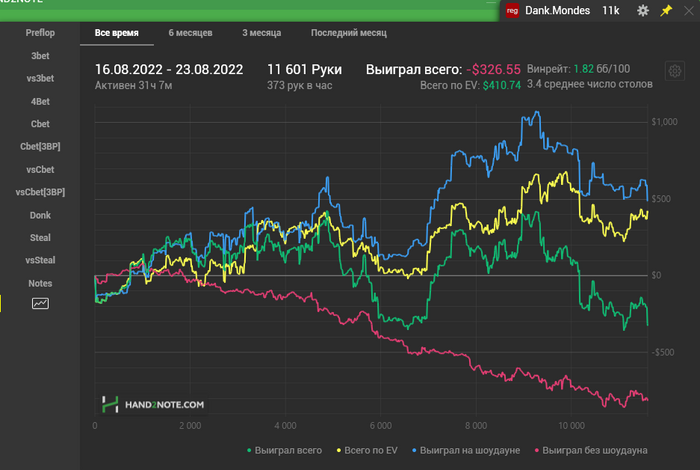The image size is (700, 470).
Task: Click the 11k hands count label
Action: click(610, 10)
